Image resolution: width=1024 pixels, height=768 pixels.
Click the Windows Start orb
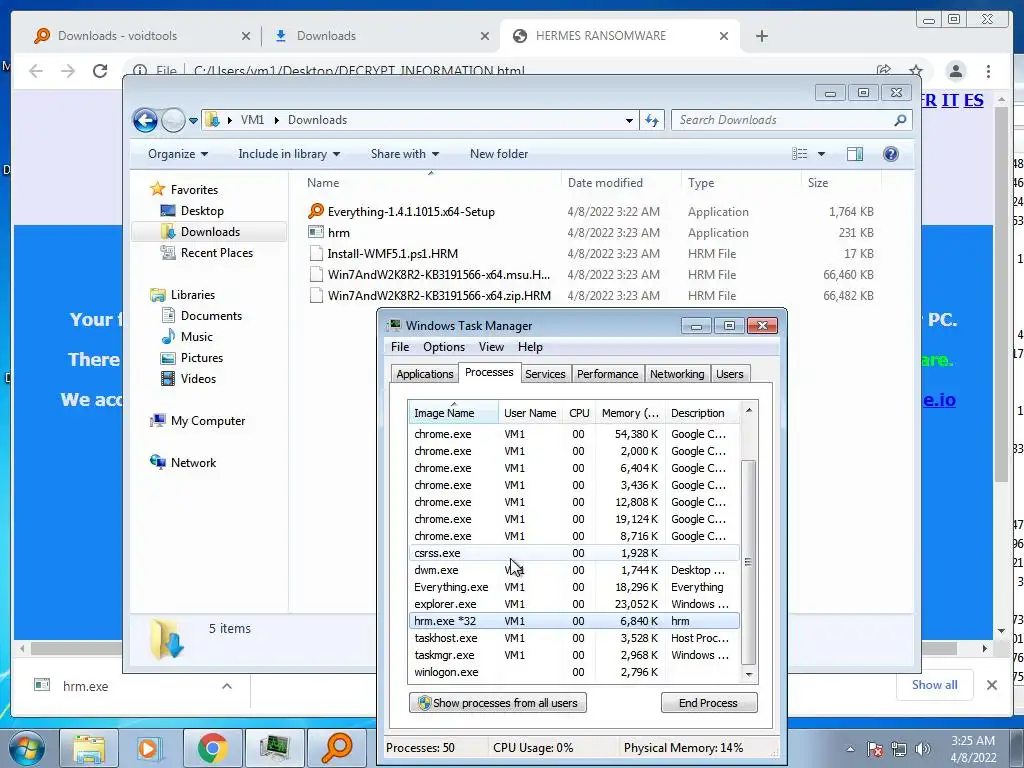27,748
